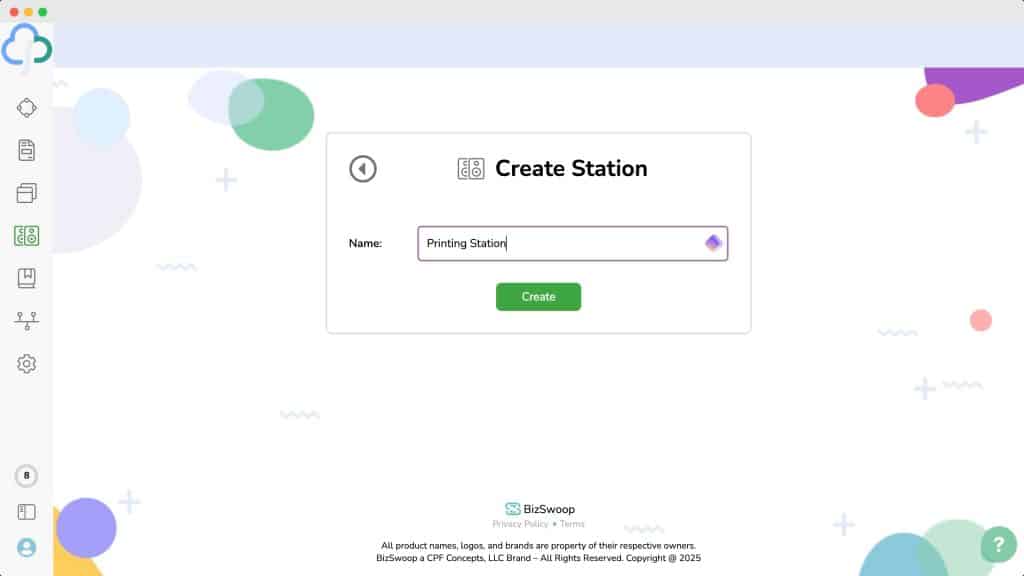Minimize window with the yellow button
This screenshot has height=576, width=1024.
coord(28,12)
